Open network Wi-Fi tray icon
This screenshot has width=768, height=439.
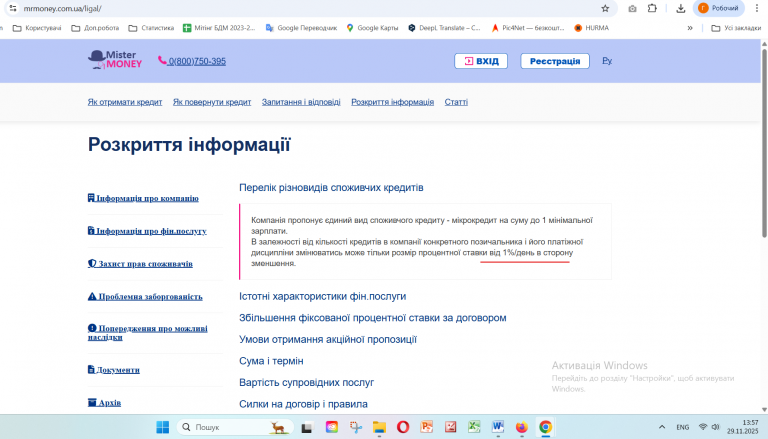point(703,427)
